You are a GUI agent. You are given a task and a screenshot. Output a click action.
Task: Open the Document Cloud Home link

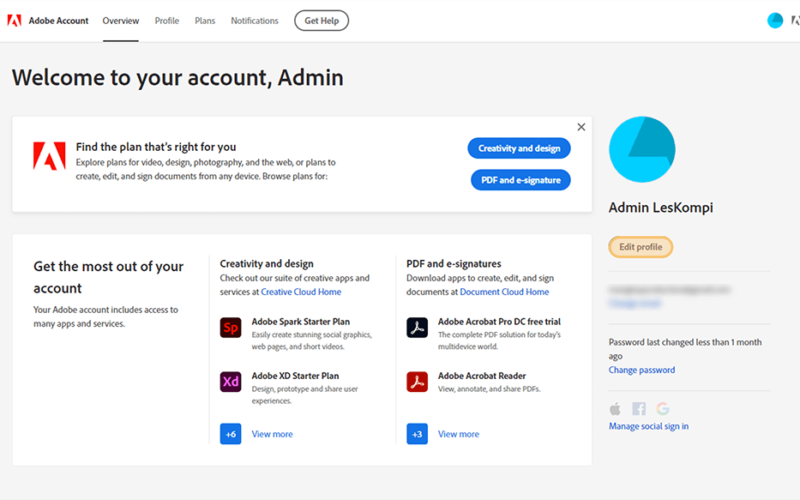(504, 292)
